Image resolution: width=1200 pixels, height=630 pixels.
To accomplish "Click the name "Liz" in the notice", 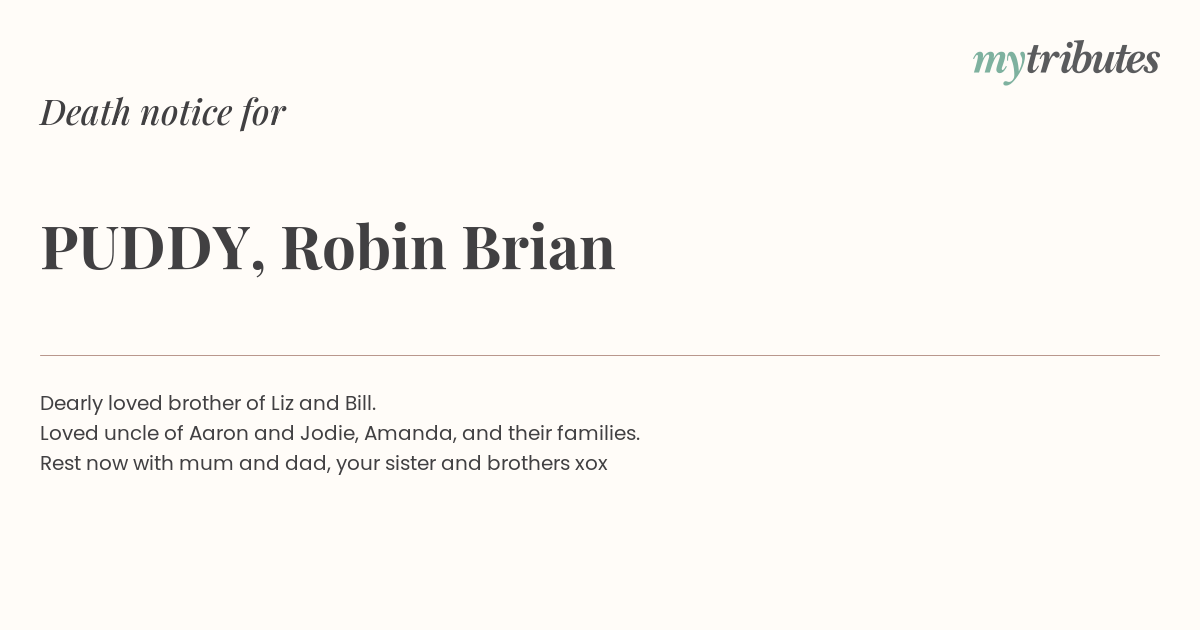I will [282, 403].
